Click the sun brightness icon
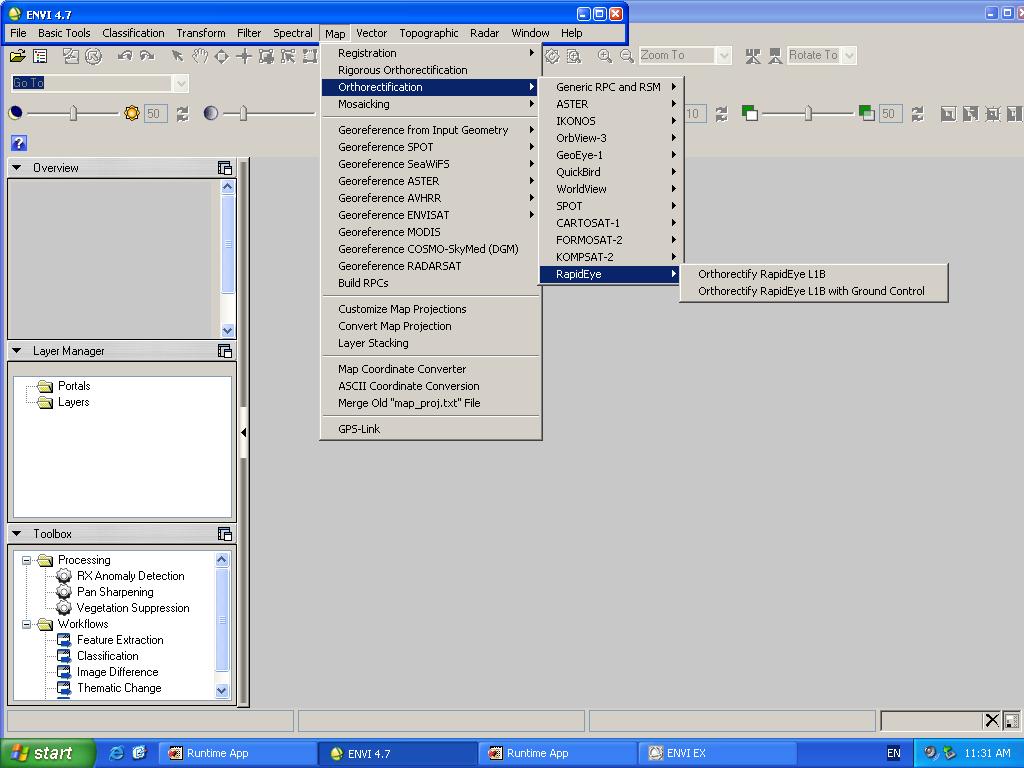The width and height of the screenshot is (1024, 768). (x=132, y=113)
